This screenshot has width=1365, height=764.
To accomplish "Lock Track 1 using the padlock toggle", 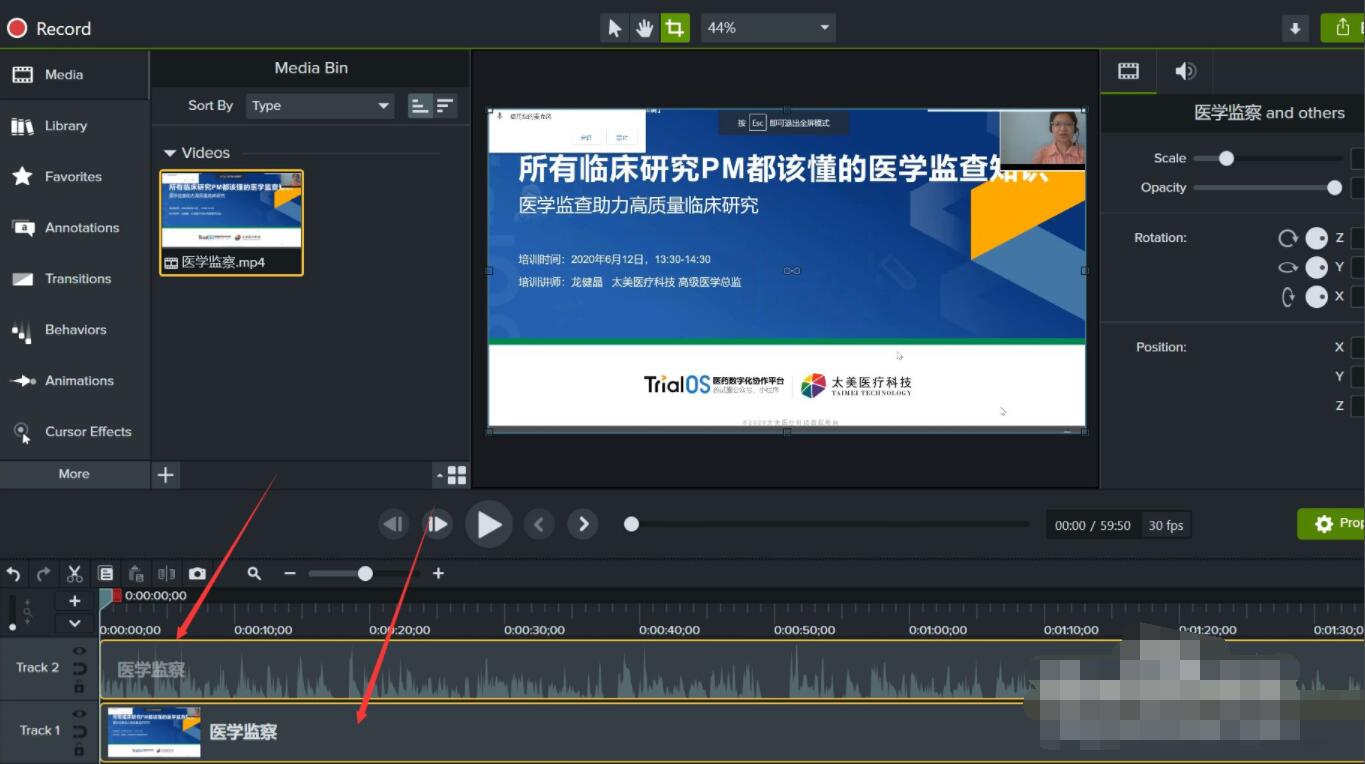I will coord(80,748).
